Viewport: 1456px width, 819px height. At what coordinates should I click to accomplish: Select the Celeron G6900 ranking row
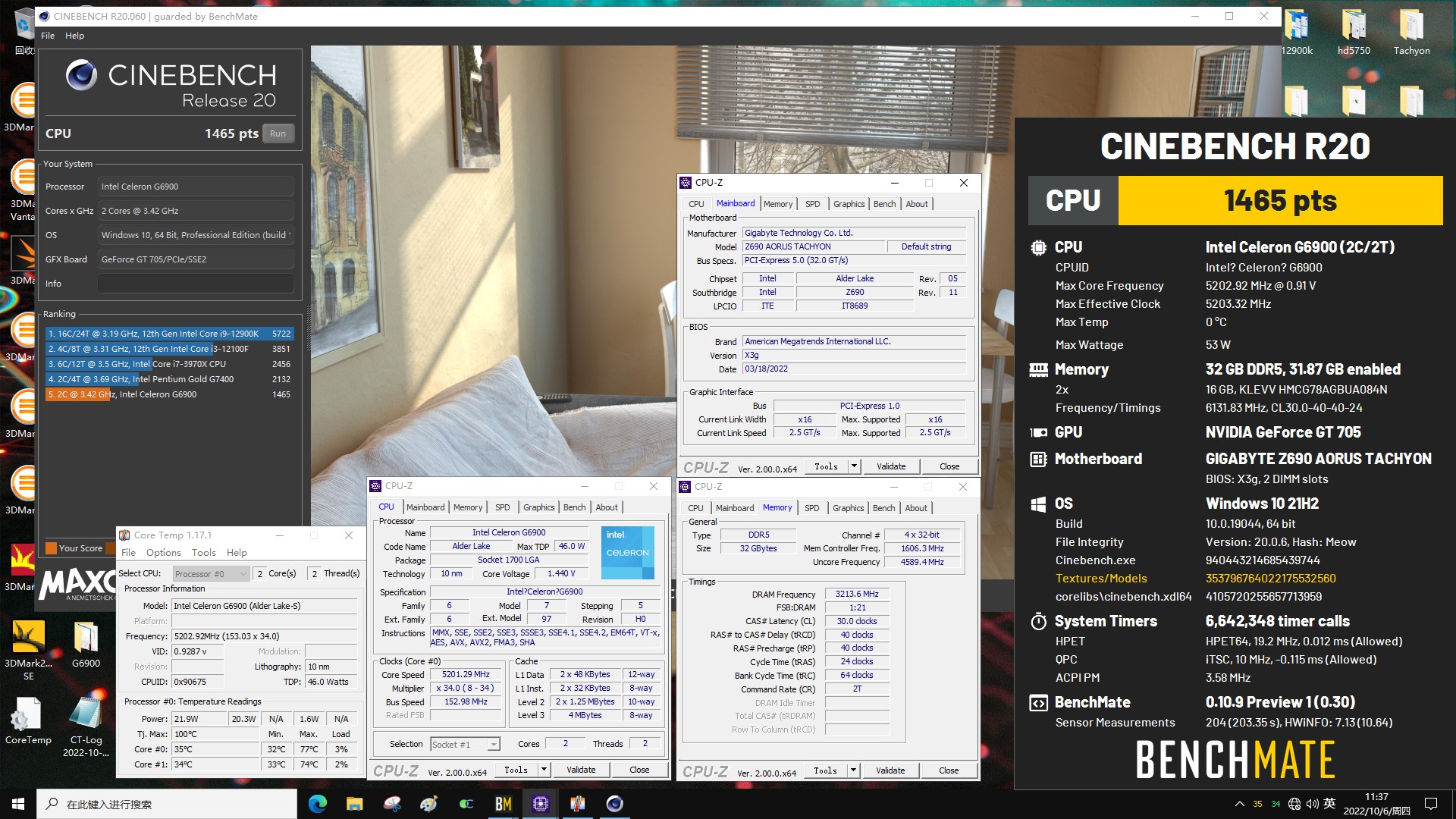tap(169, 394)
